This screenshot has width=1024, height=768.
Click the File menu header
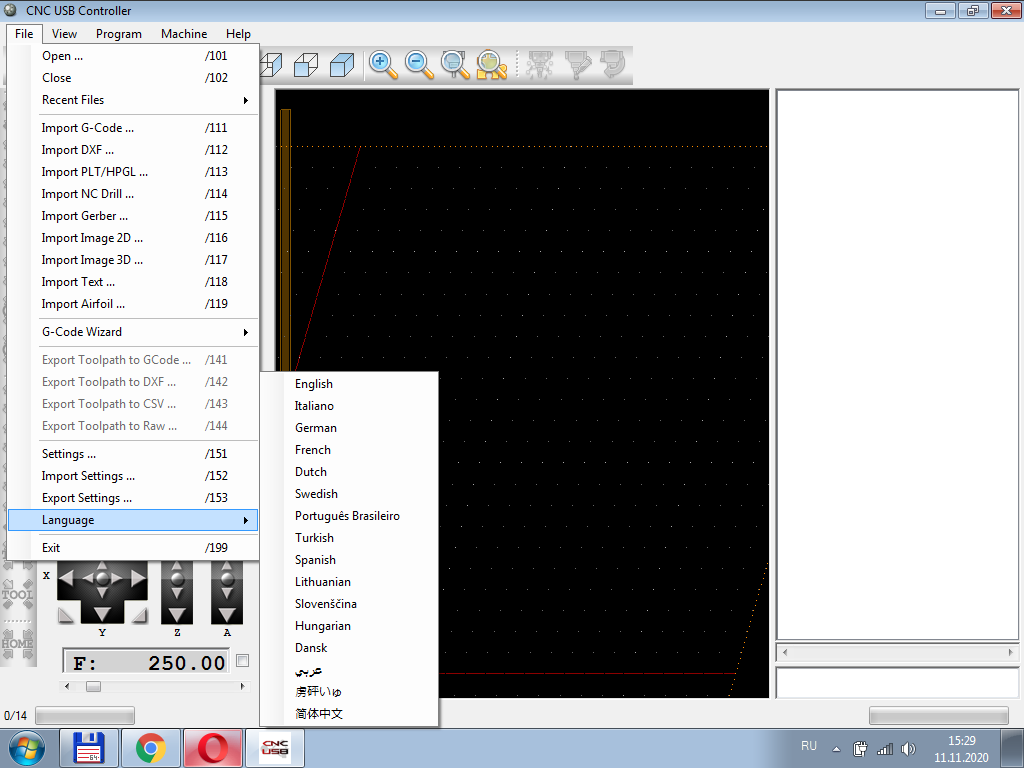24,34
